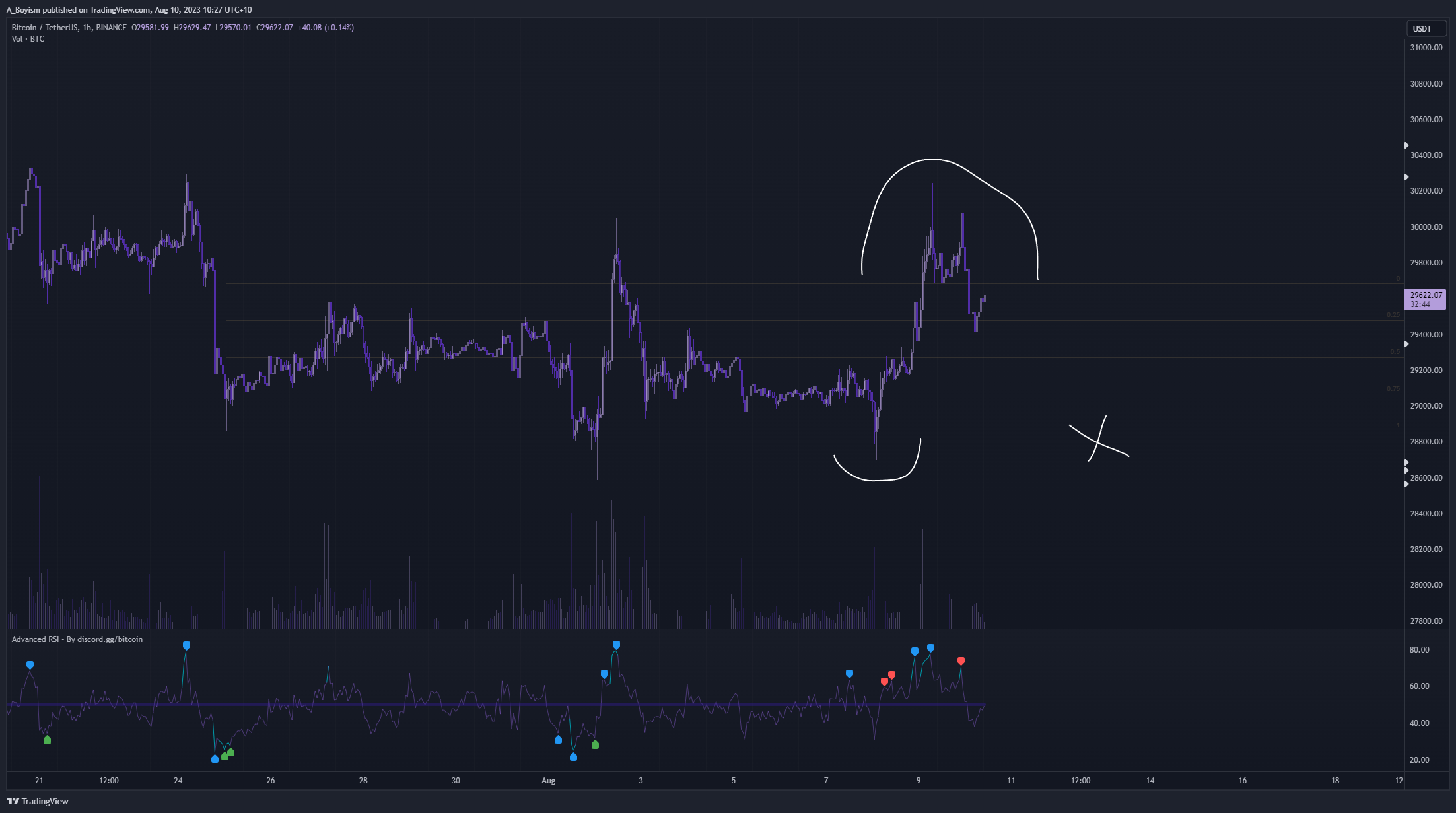Click the publisher text A_Boyism published on TradingView.com
The height and width of the screenshot is (813, 1456).
pyautogui.click(x=129, y=9)
